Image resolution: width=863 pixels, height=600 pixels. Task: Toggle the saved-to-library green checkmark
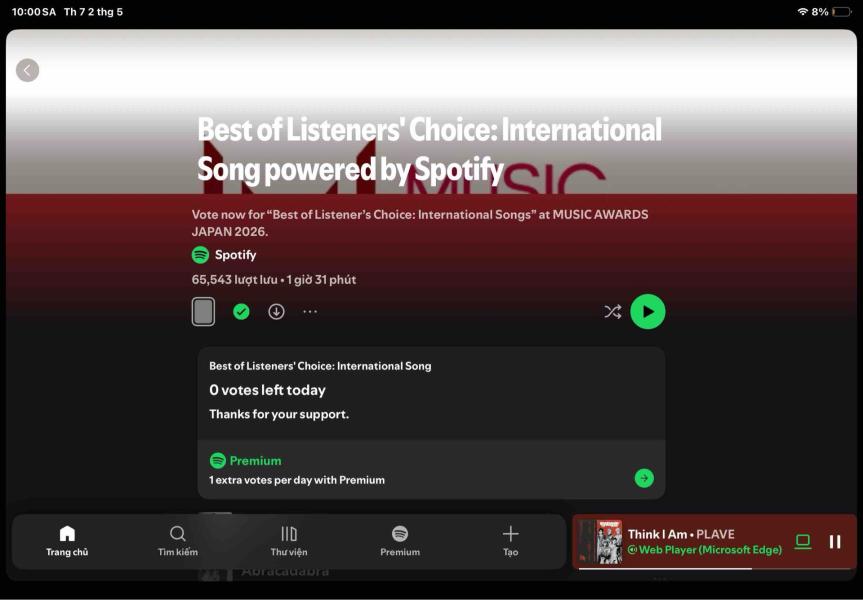point(241,312)
